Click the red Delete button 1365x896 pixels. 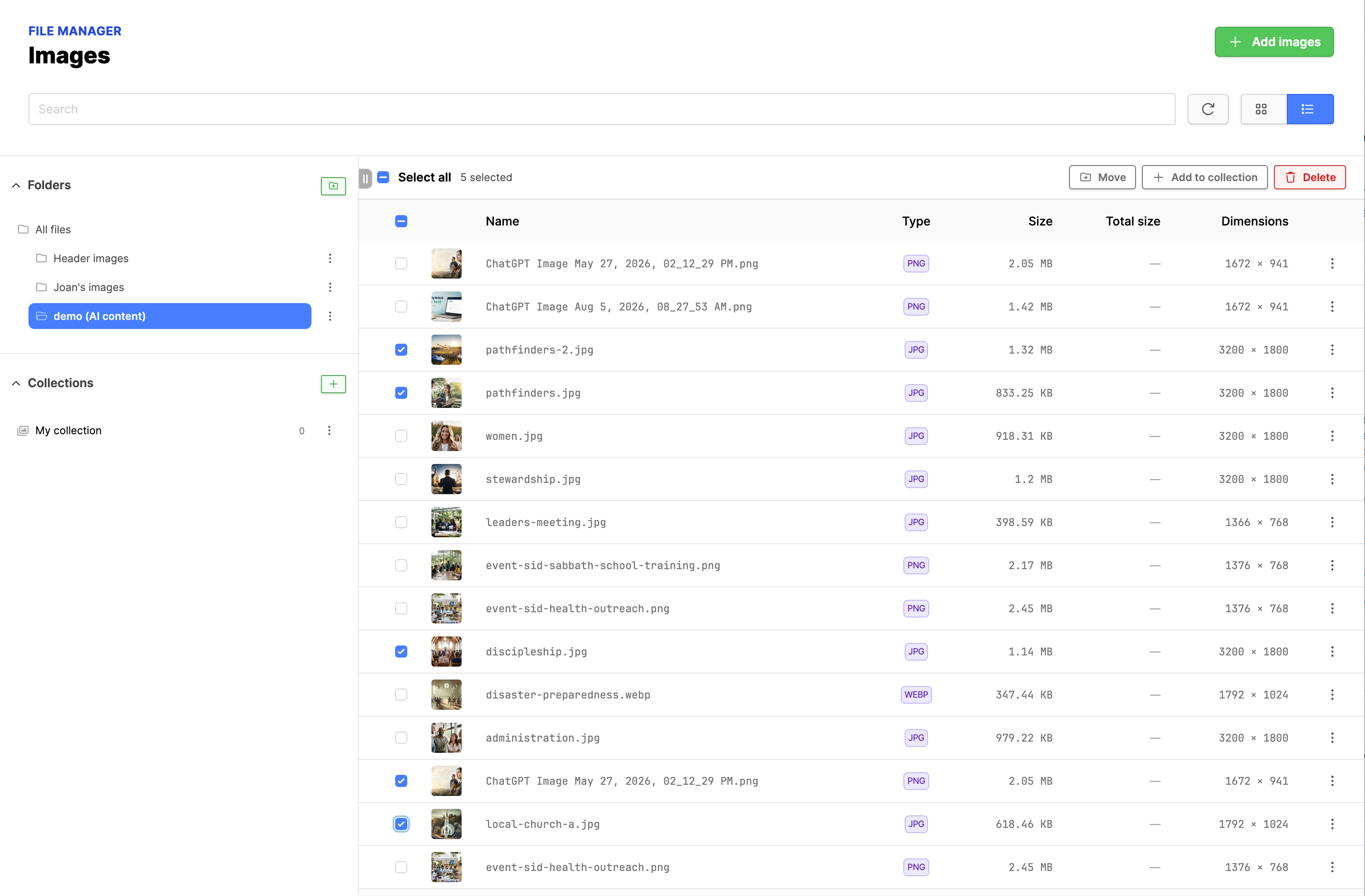(x=1309, y=177)
